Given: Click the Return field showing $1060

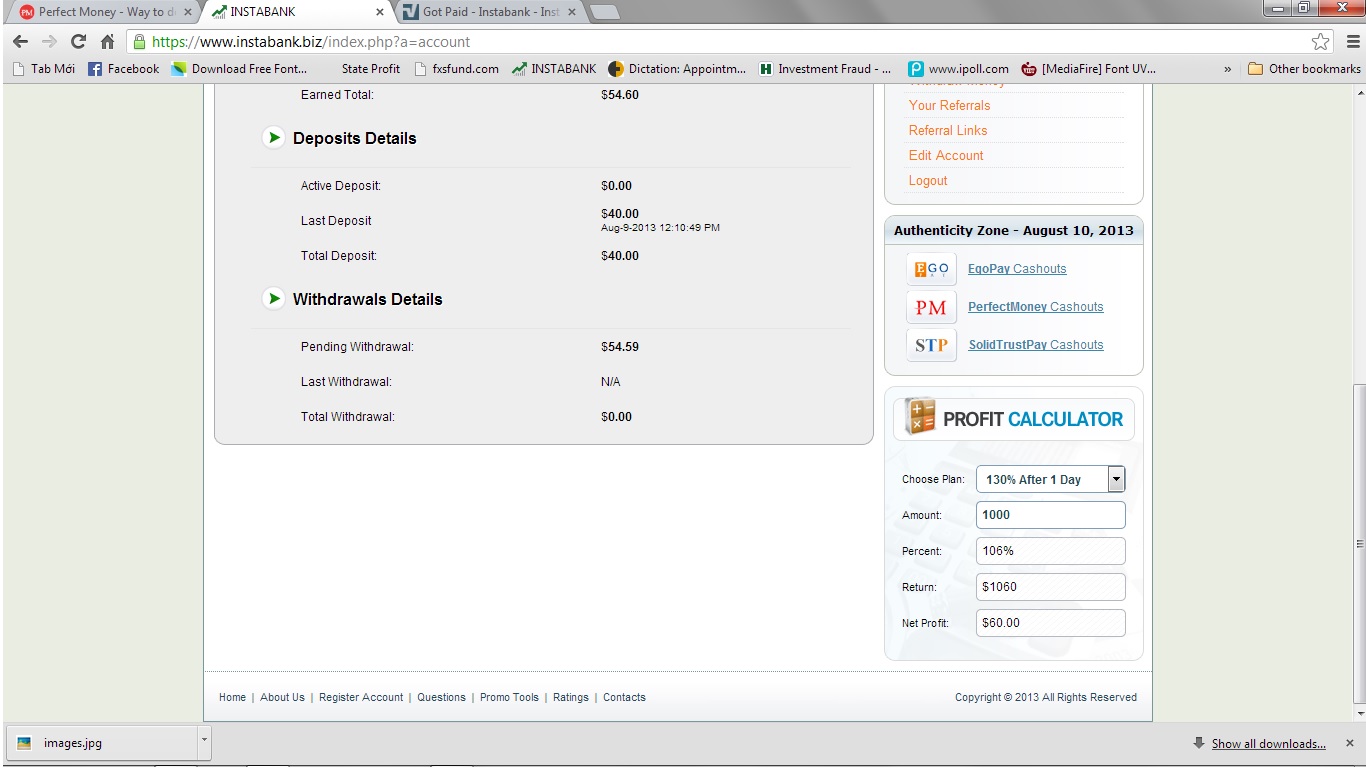Looking at the screenshot, I should [x=1050, y=587].
